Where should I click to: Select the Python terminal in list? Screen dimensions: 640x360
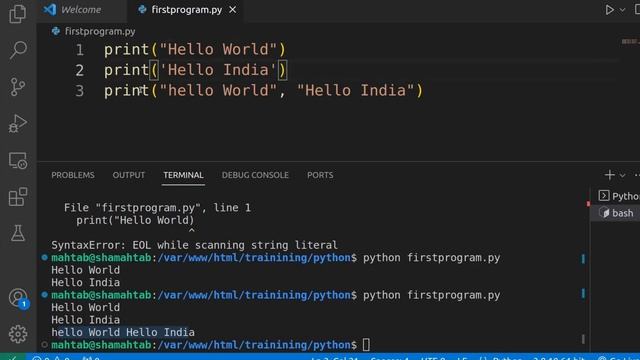(619, 196)
